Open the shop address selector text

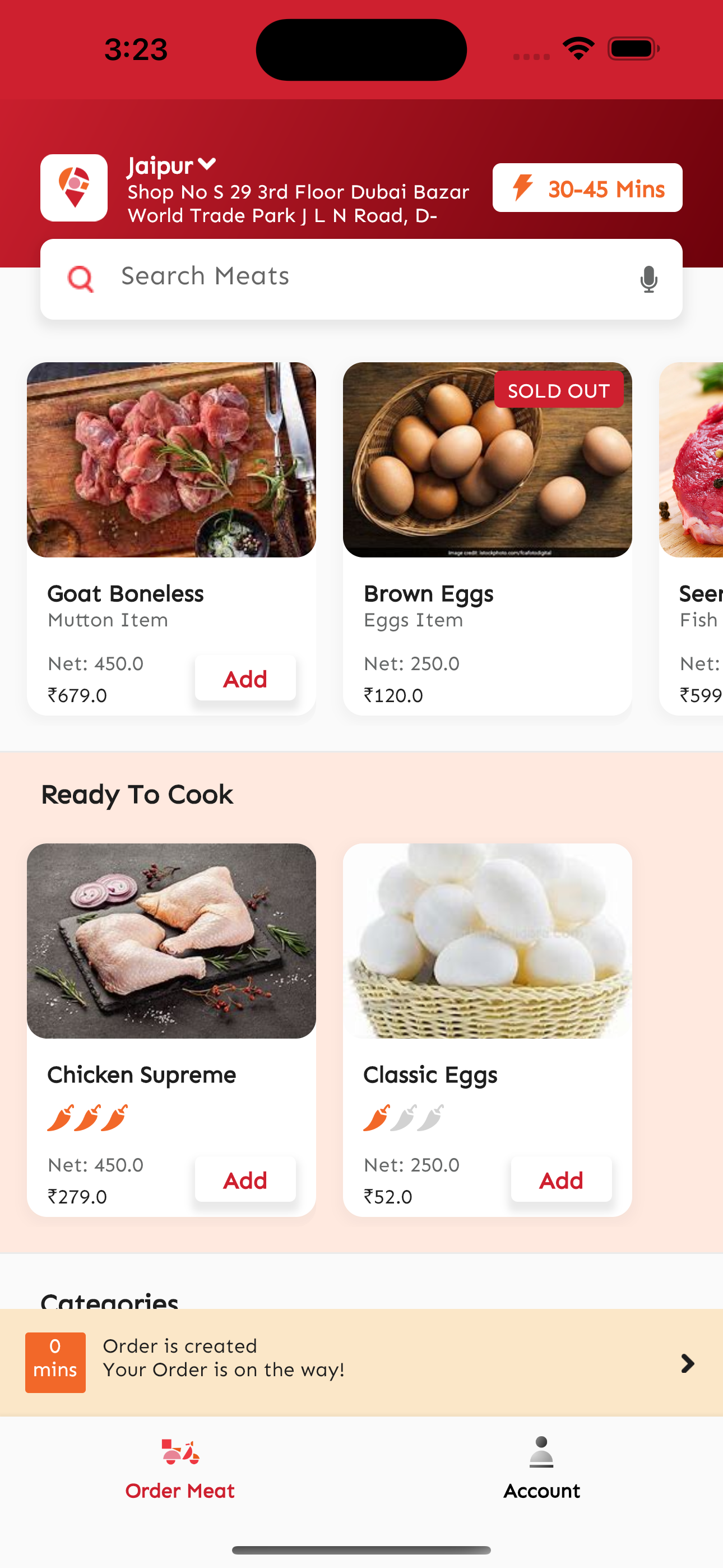click(x=298, y=204)
